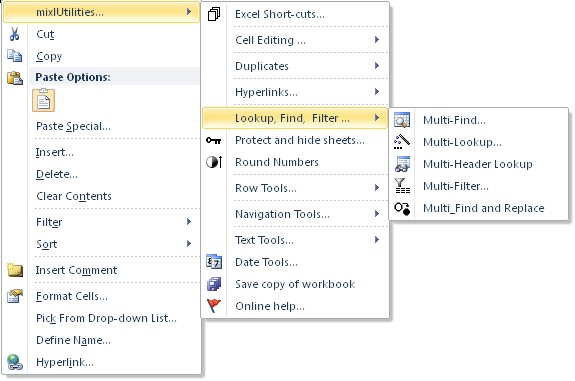
Task: Click the Date Tools calendar icon
Action: [x=214, y=262]
